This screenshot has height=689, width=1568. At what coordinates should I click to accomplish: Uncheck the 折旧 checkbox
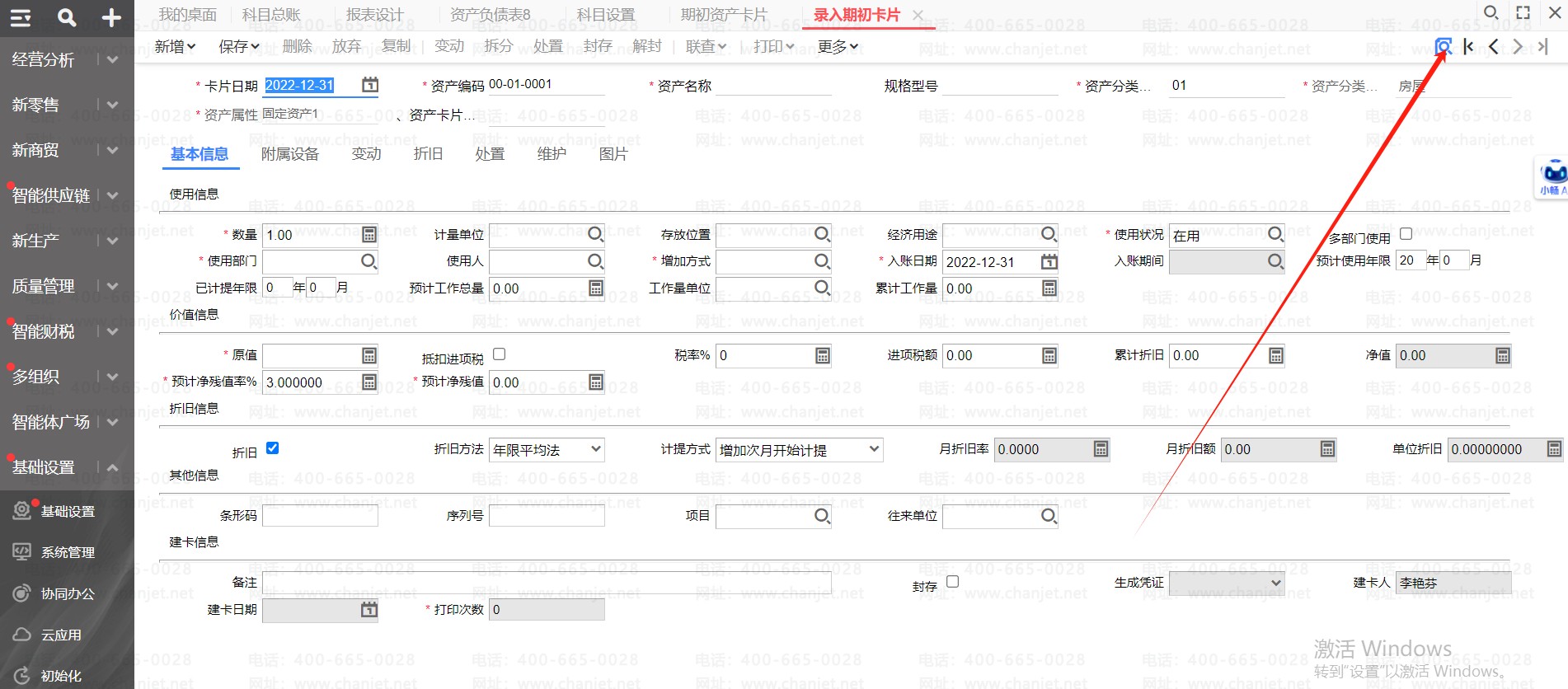273,448
